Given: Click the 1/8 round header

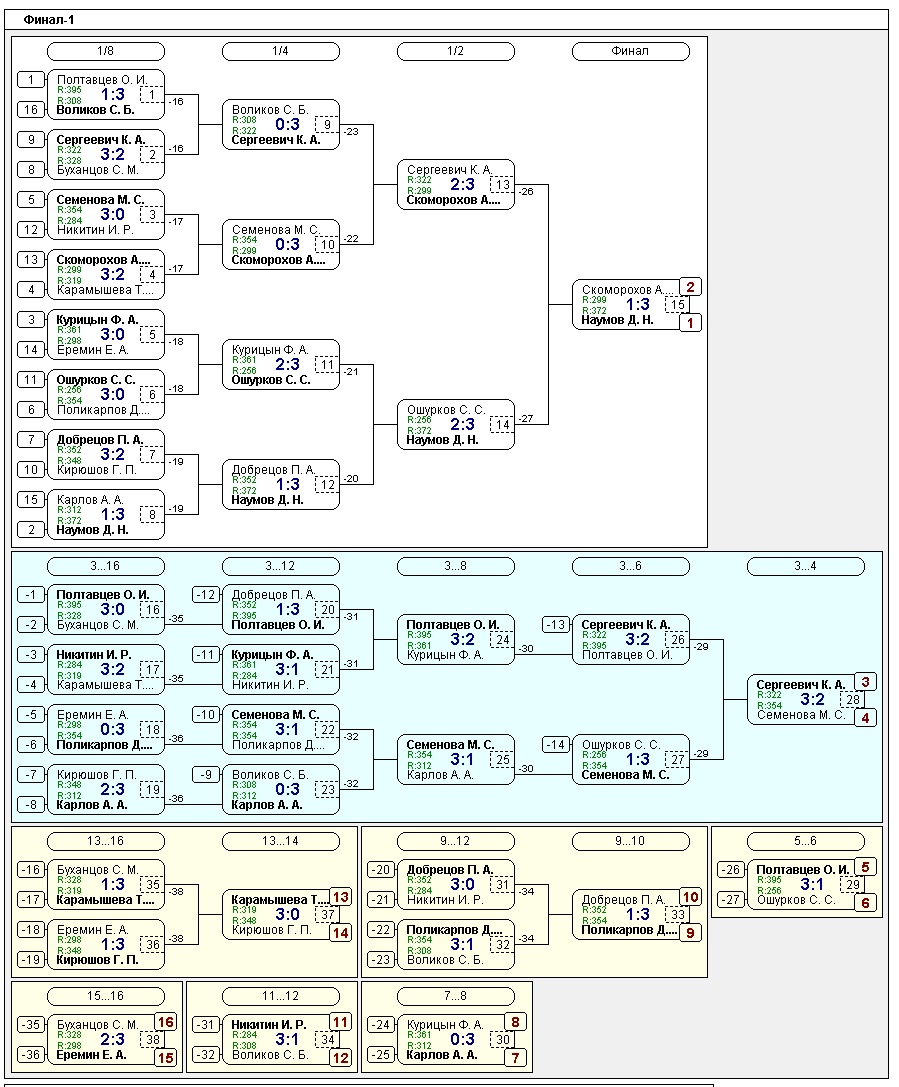Looking at the screenshot, I should pos(105,51).
